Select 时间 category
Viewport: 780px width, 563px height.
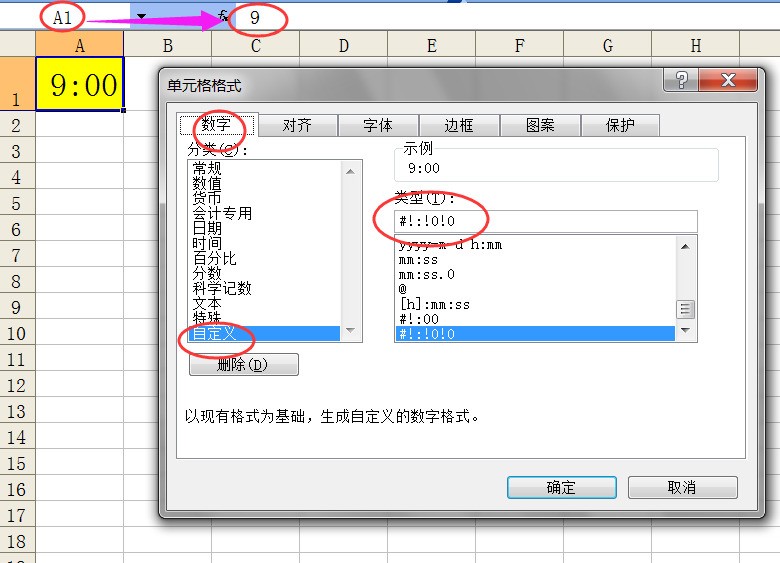pyautogui.click(x=265, y=243)
